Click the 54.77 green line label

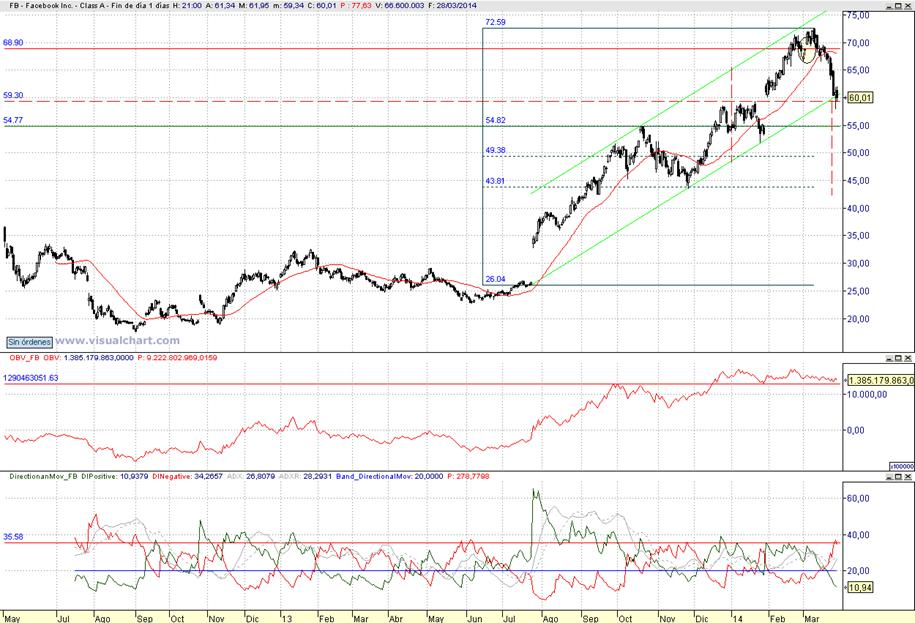[x=13, y=120]
